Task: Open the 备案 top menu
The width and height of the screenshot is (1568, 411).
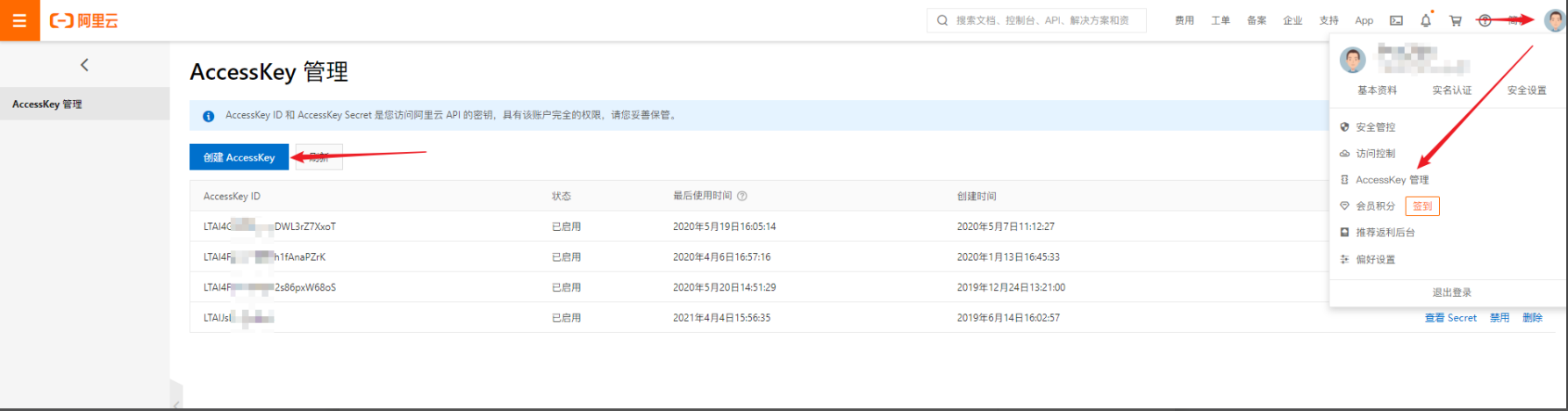Action: coord(1257,20)
